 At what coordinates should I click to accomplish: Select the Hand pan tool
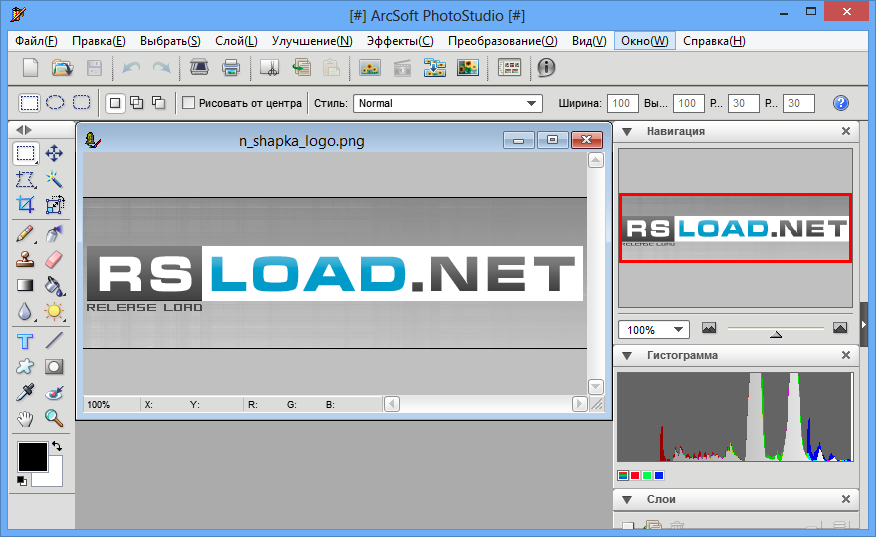25,418
